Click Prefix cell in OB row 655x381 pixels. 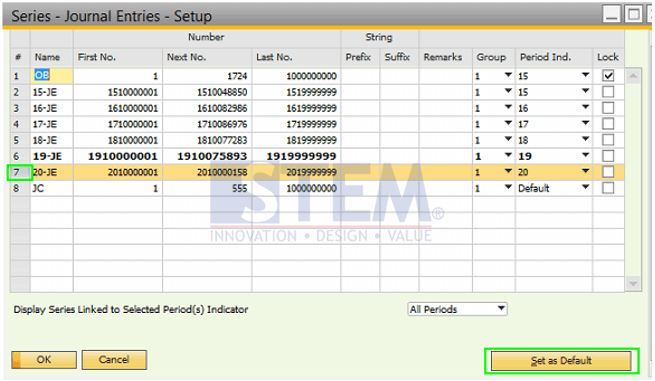click(x=360, y=76)
